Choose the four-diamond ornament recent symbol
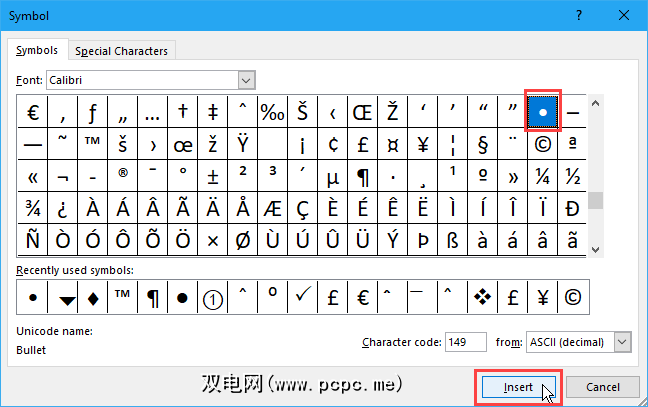 coord(482,297)
